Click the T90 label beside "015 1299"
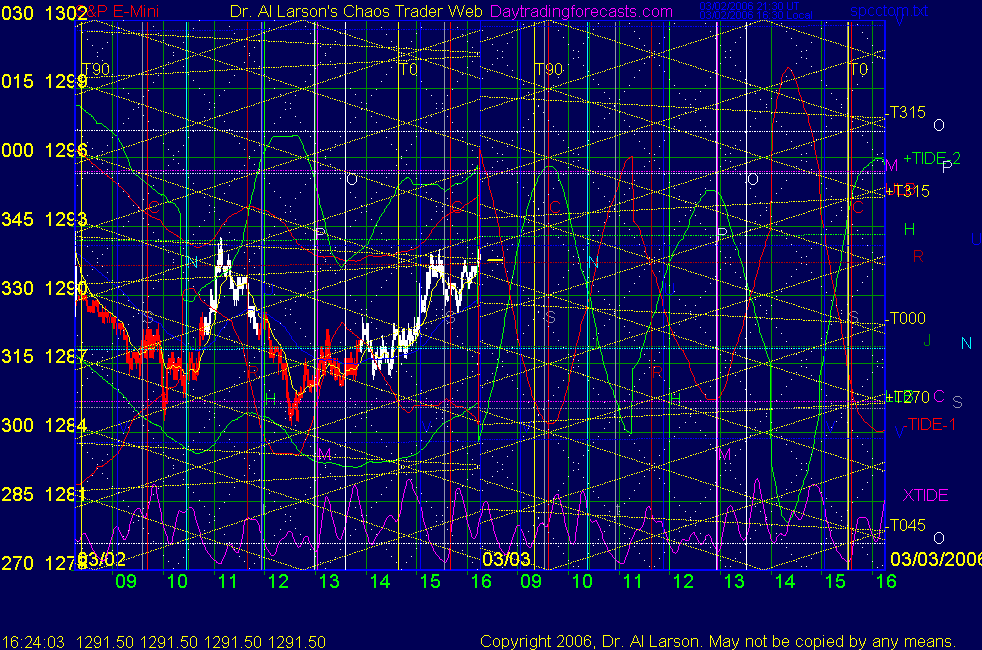Image resolution: width=982 pixels, height=650 pixels. tap(96, 69)
